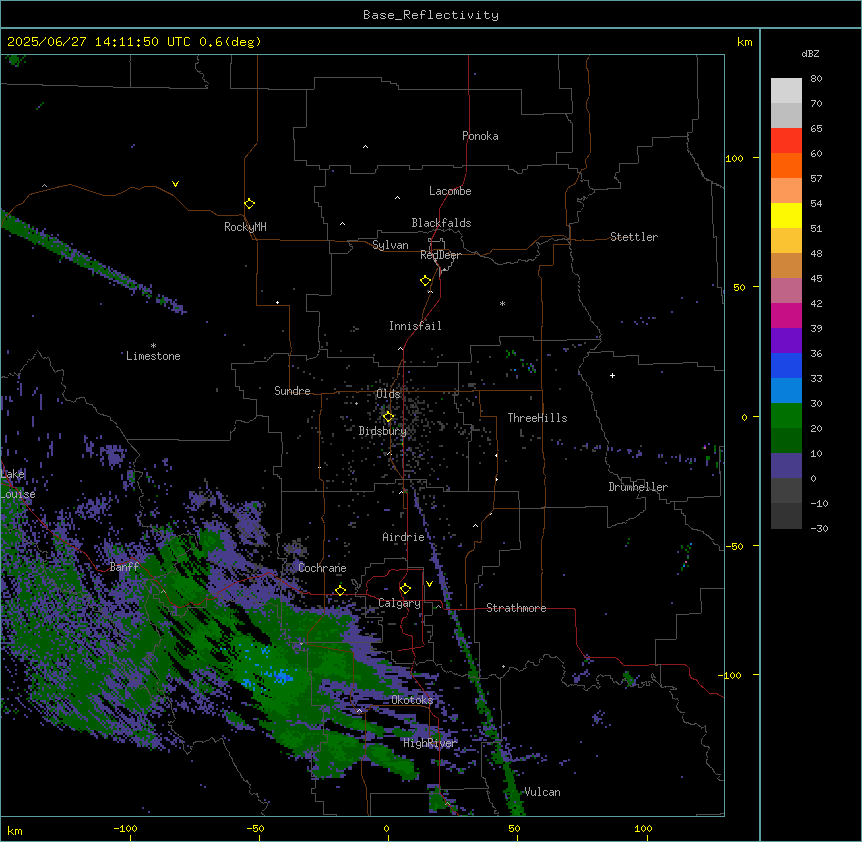Viewport: 862px width, 842px height.
Task: Click the royal blue 33-36 dBZ swatch
Action: coord(786,365)
